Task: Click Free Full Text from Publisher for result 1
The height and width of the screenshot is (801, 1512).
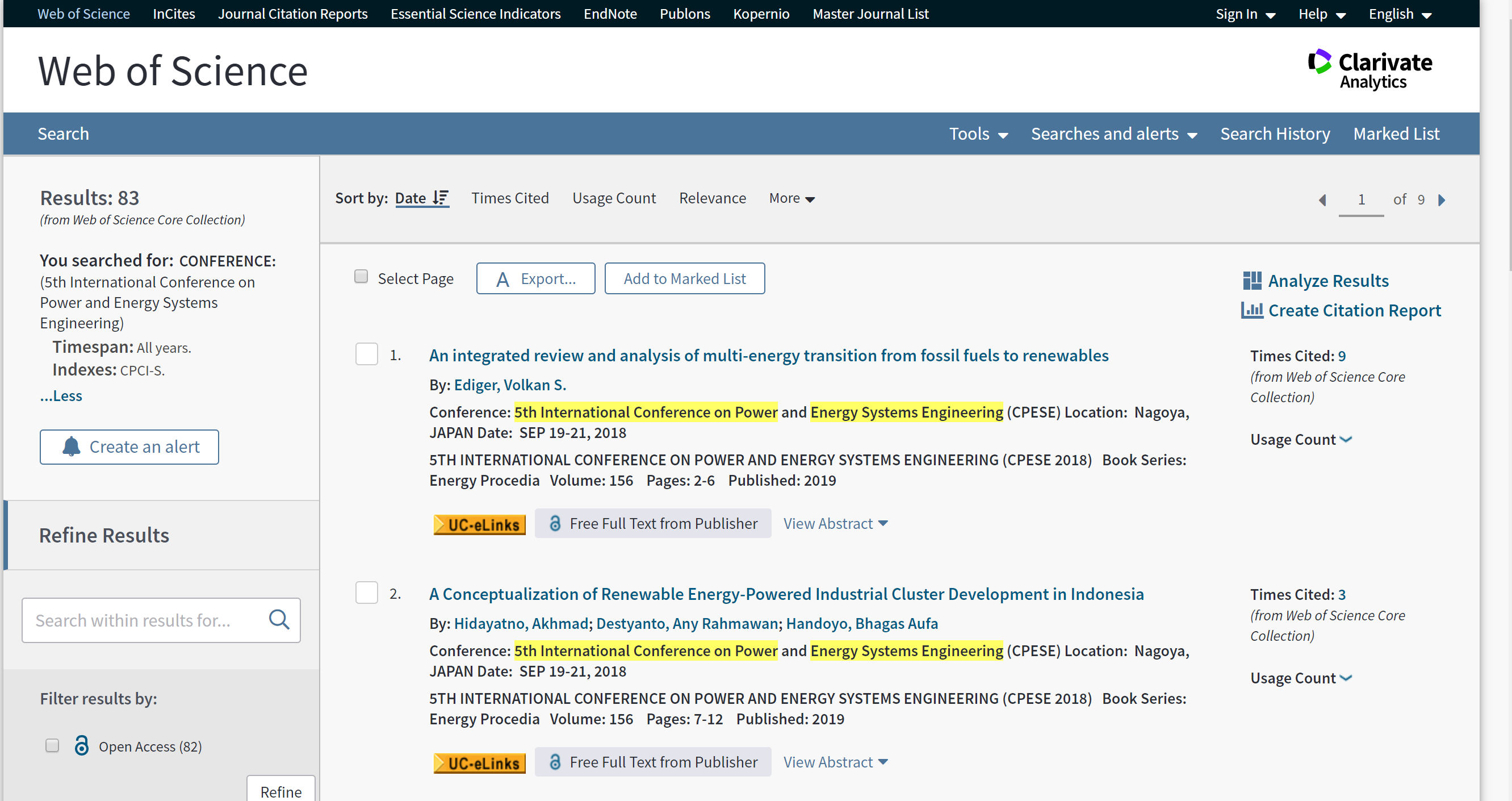Action: [653, 523]
